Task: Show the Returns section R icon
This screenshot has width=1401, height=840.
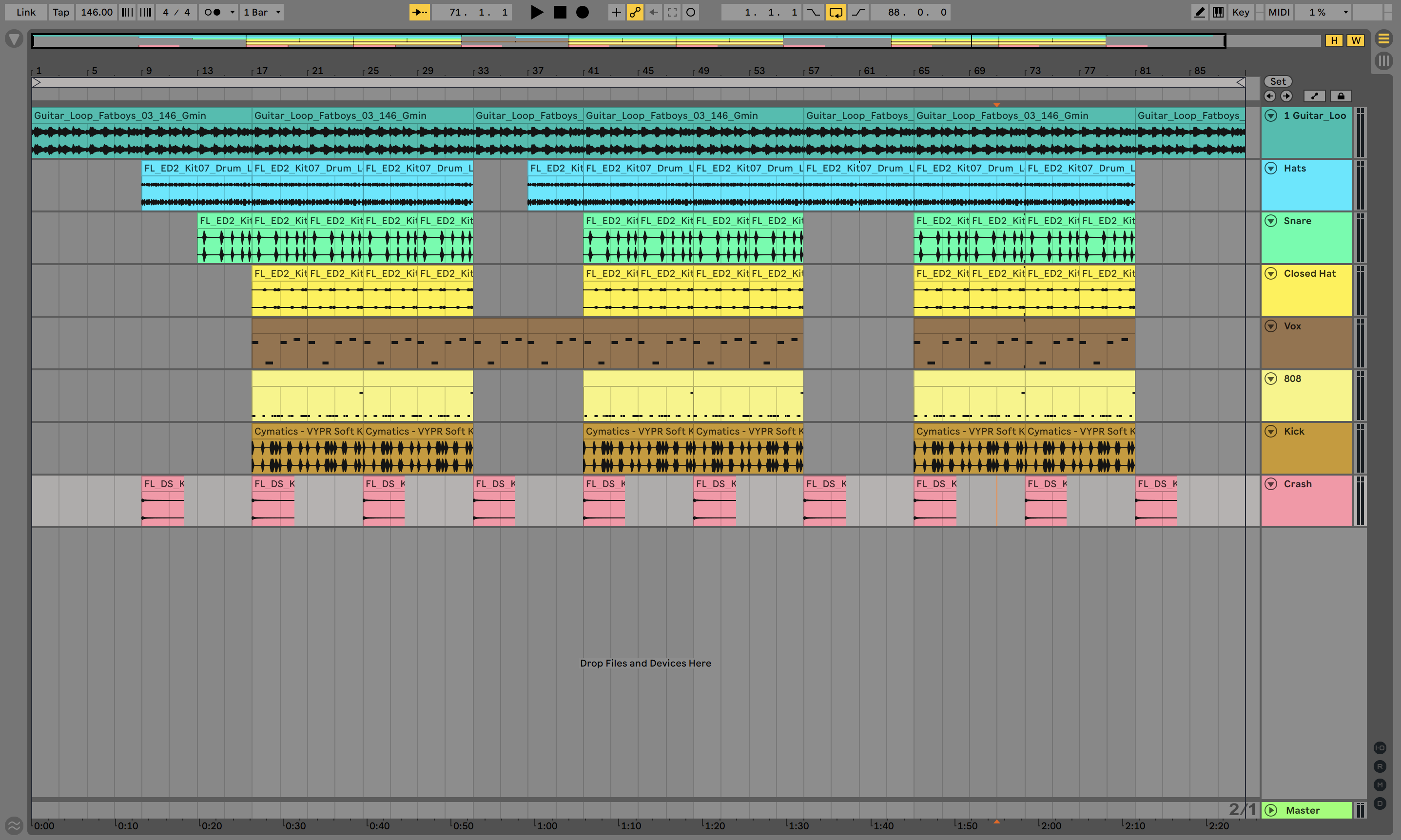Action: coord(1380,766)
